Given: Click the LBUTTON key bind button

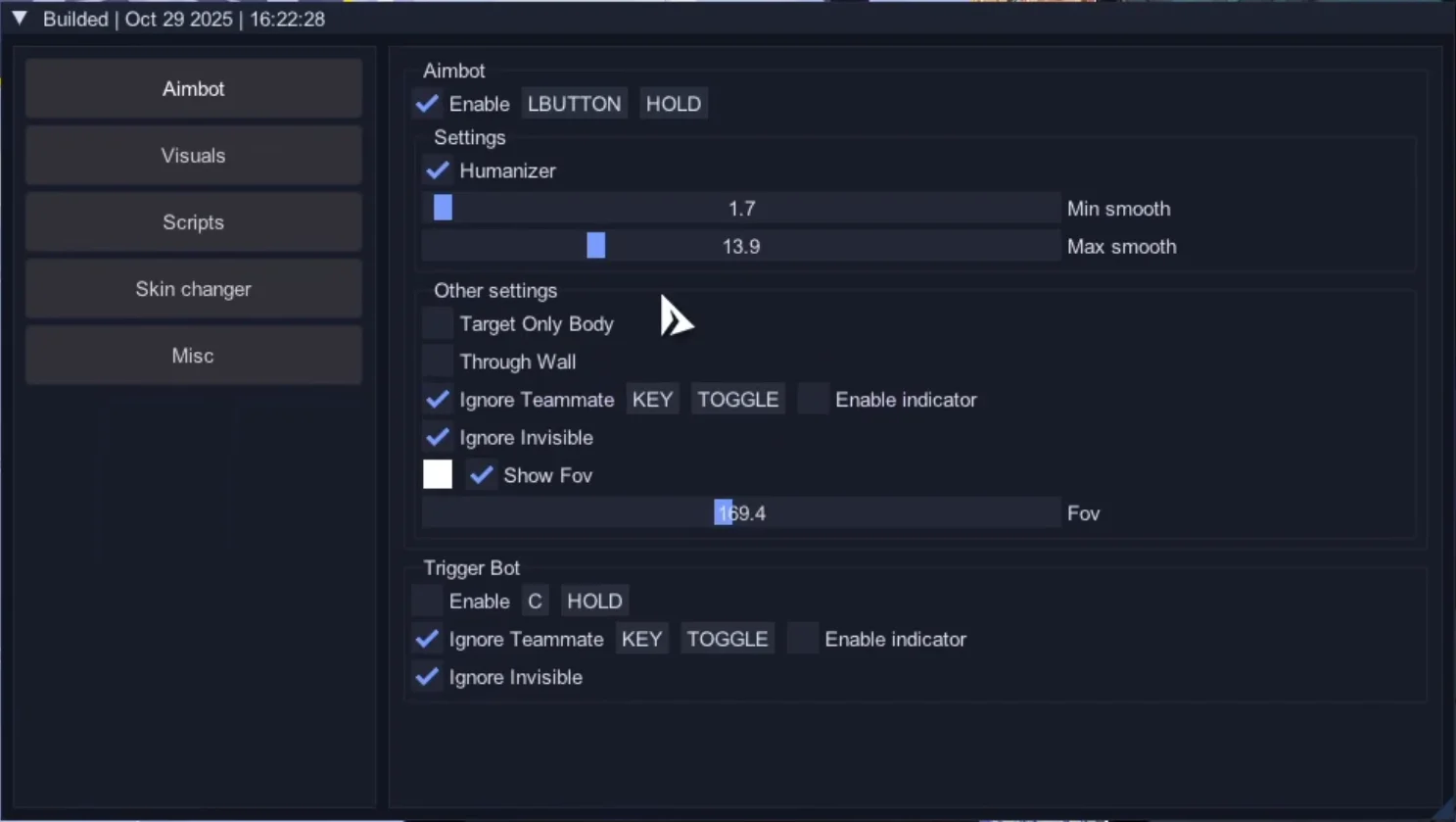Looking at the screenshot, I should point(574,104).
